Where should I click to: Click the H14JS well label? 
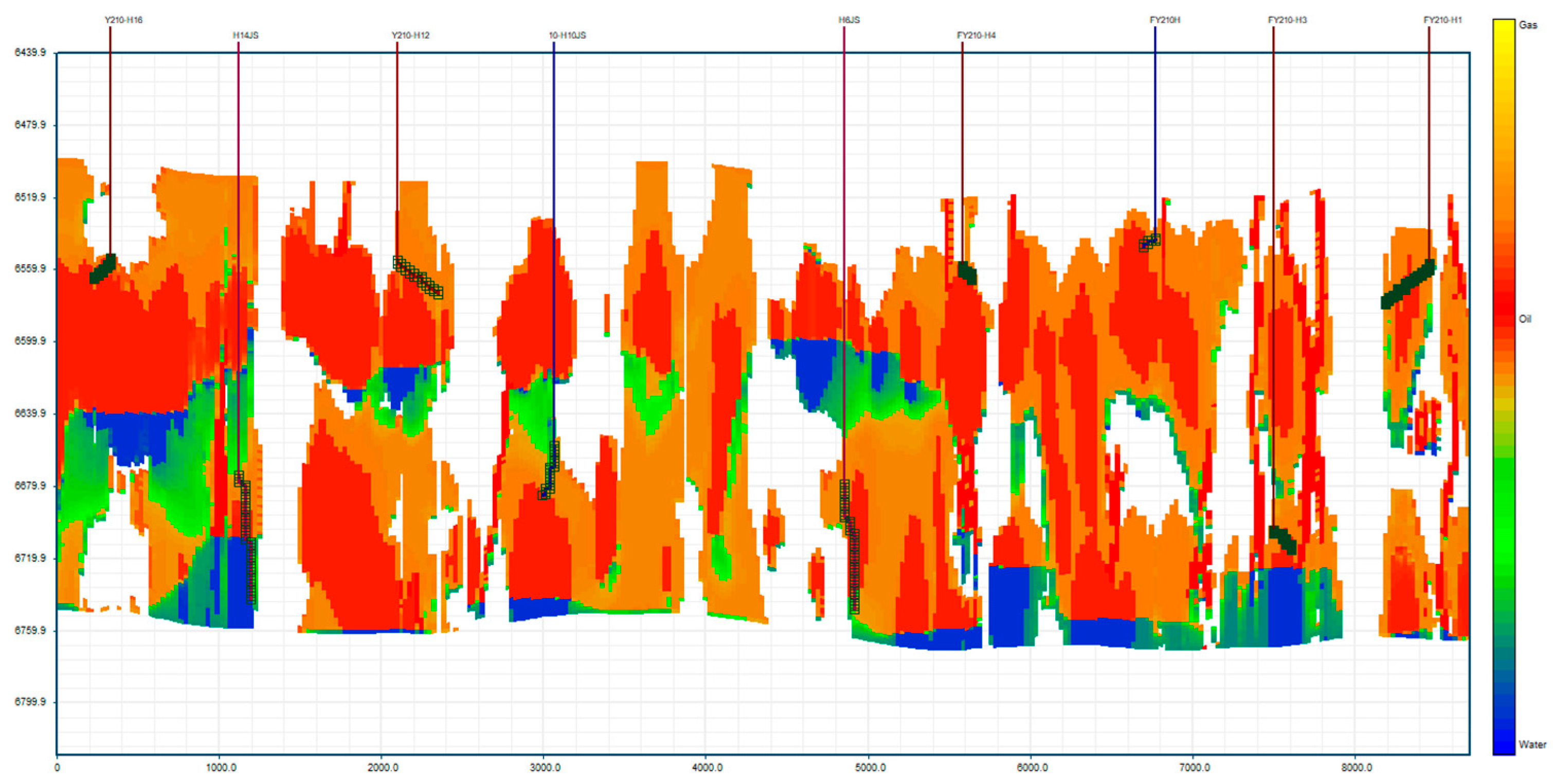pos(245,35)
